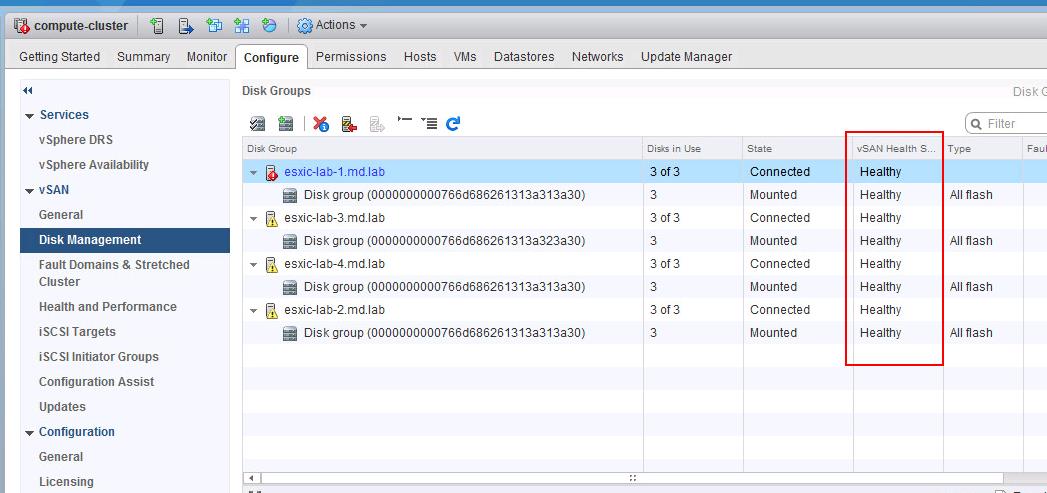Click the left arrow of horizontal scrollbar
This screenshot has width=1047, height=493.
[x=251, y=478]
